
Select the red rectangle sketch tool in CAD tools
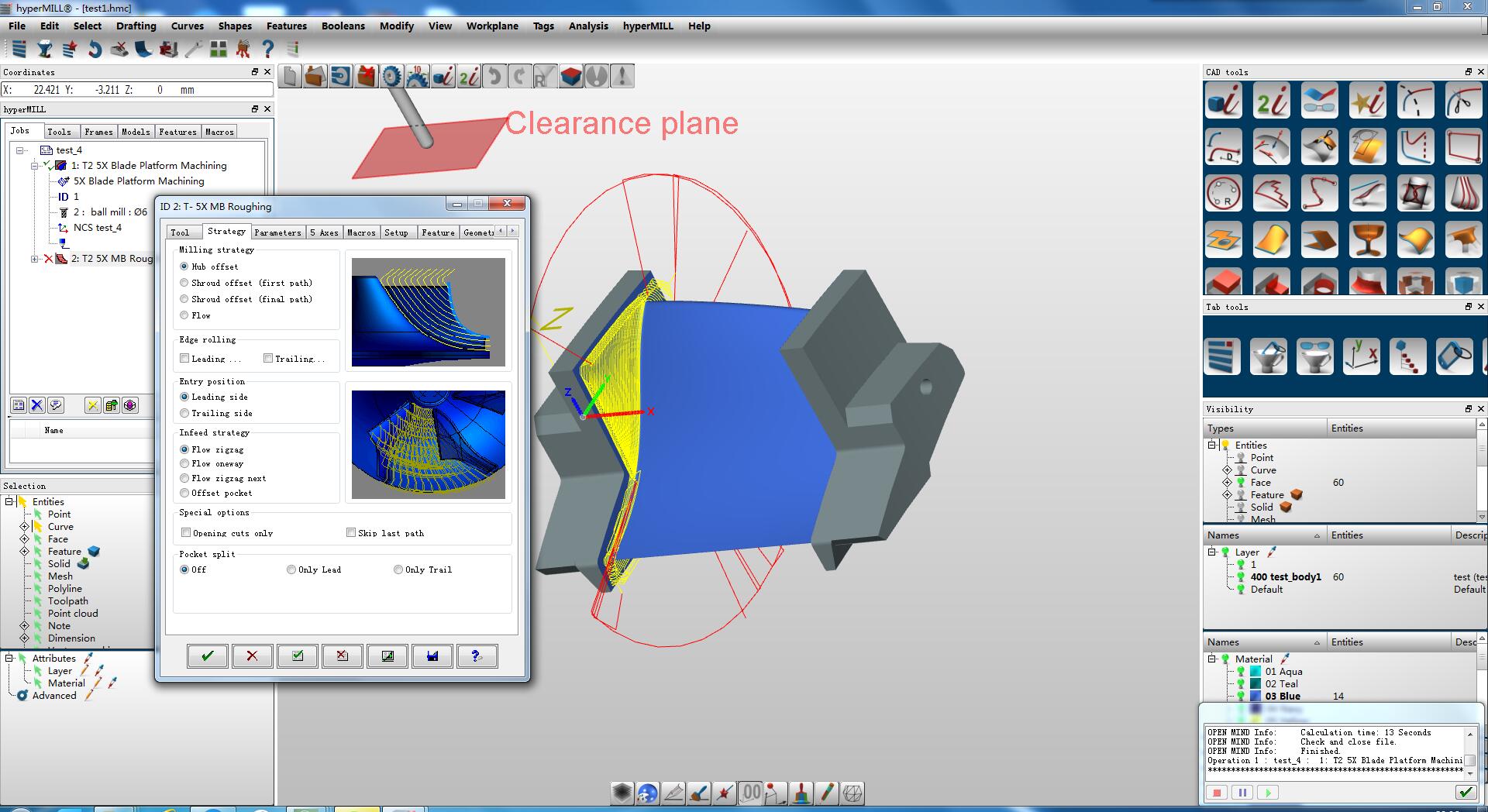click(x=1464, y=147)
